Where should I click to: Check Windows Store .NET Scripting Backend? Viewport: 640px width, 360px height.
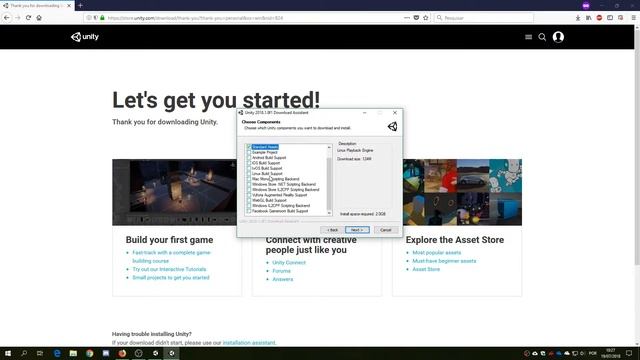(249, 184)
